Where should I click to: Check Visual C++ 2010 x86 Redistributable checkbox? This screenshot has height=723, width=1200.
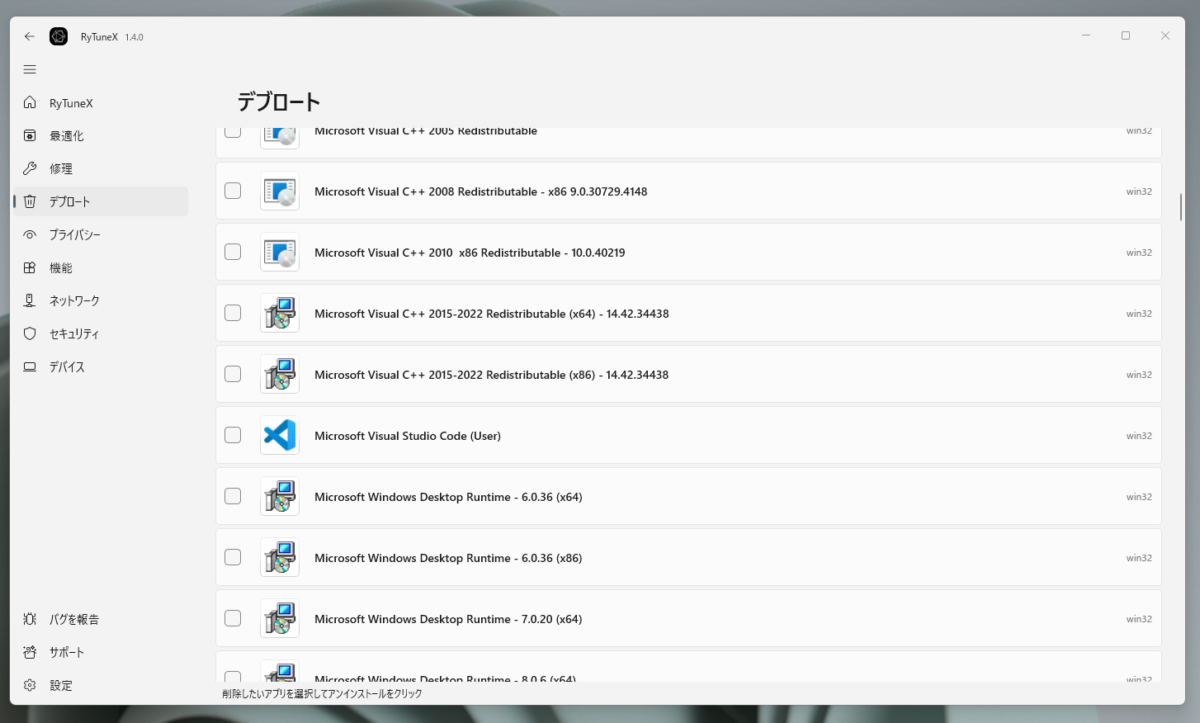pyautogui.click(x=232, y=252)
